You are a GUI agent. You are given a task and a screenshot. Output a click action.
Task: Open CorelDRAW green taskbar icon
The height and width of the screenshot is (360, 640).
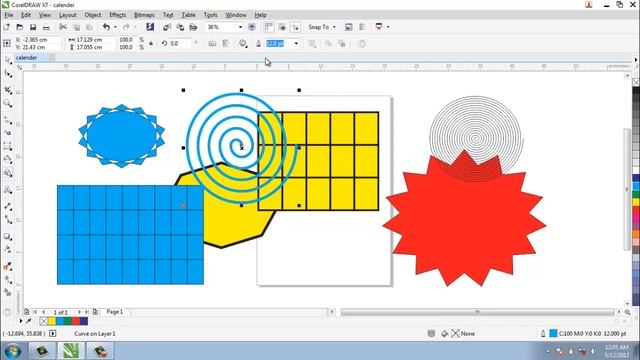(71, 351)
